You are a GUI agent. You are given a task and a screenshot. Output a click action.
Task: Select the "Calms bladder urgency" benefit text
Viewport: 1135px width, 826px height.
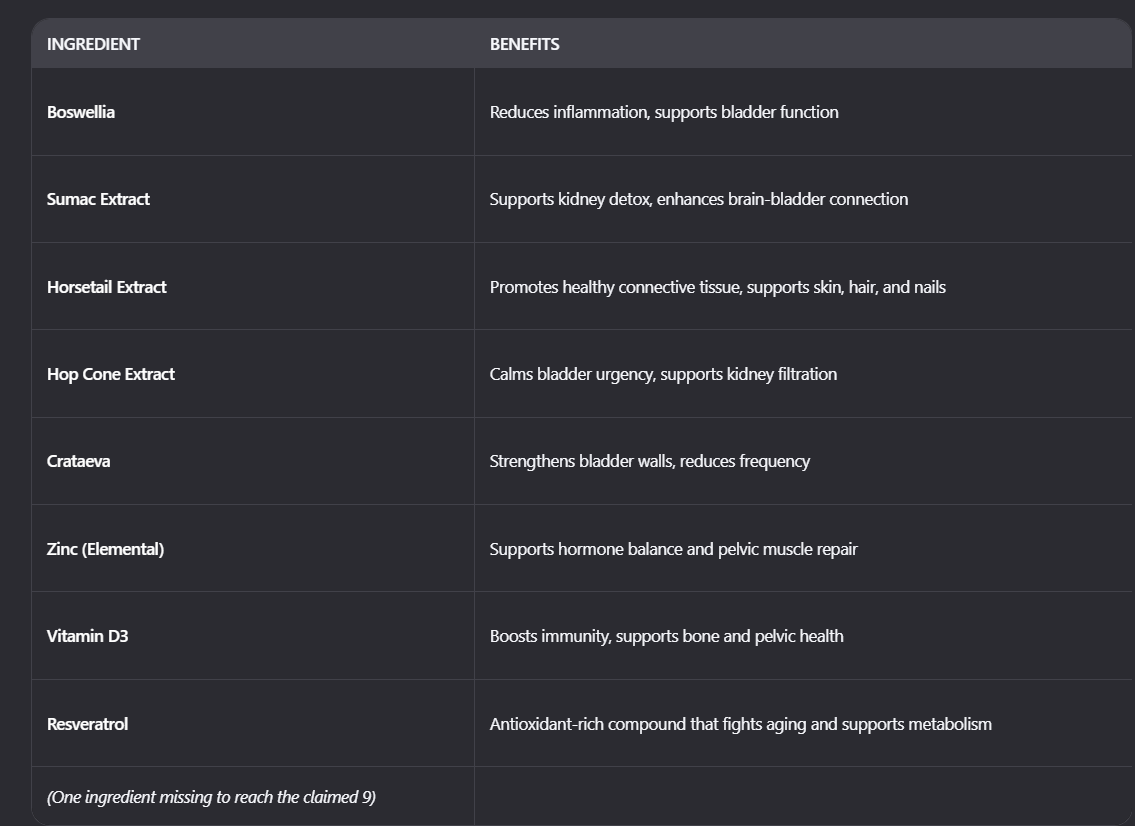tap(663, 374)
